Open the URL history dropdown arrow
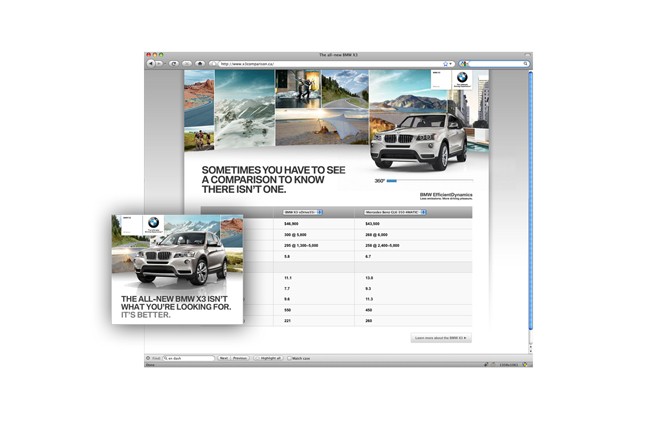 coord(451,64)
